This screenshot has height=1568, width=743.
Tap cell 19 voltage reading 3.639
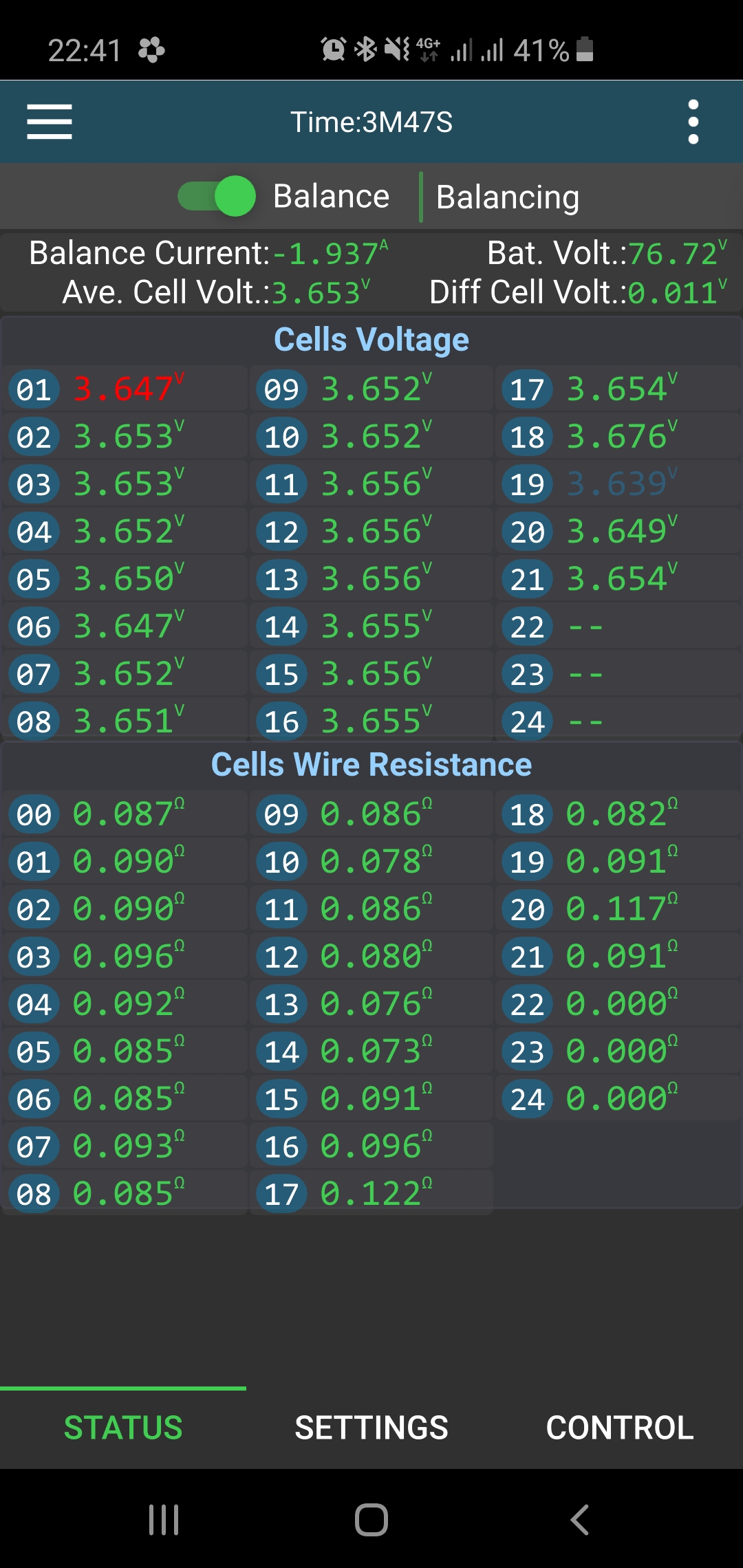click(x=616, y=484)
